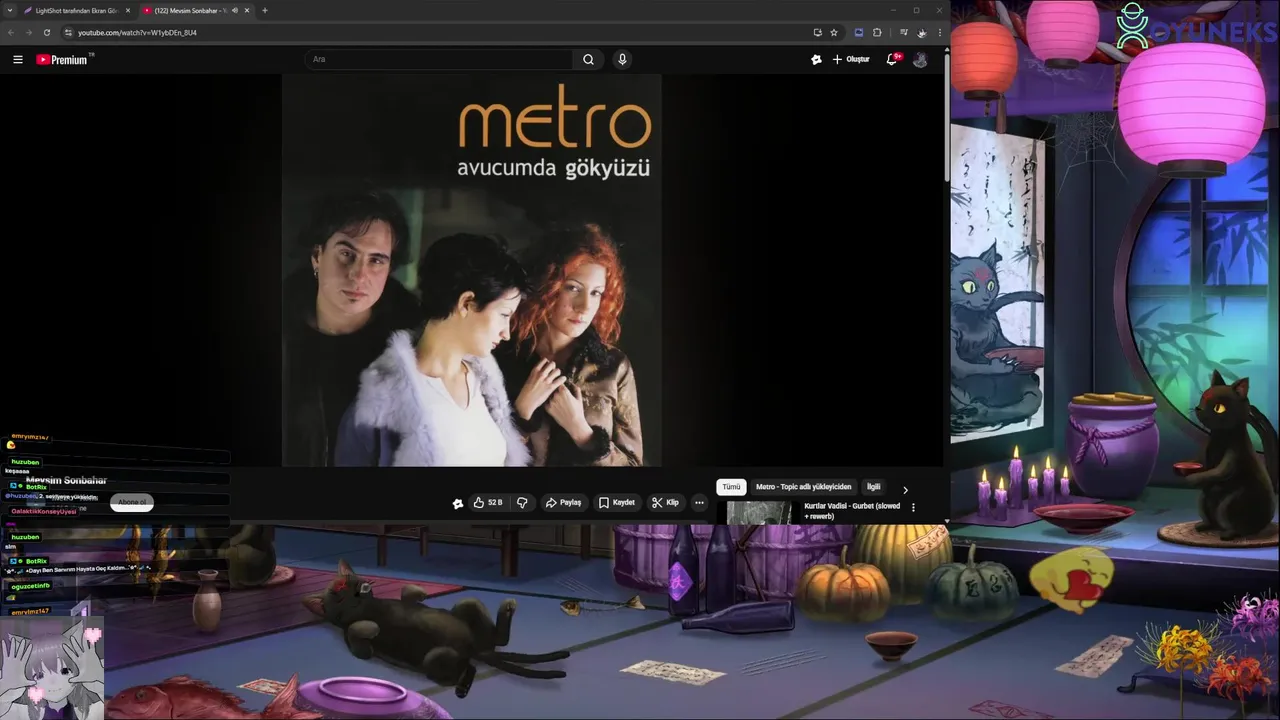This screenshot has width=1280, height=720.
Task: Click the YouTube search magnifier button
Action: (x=588, y=60)
